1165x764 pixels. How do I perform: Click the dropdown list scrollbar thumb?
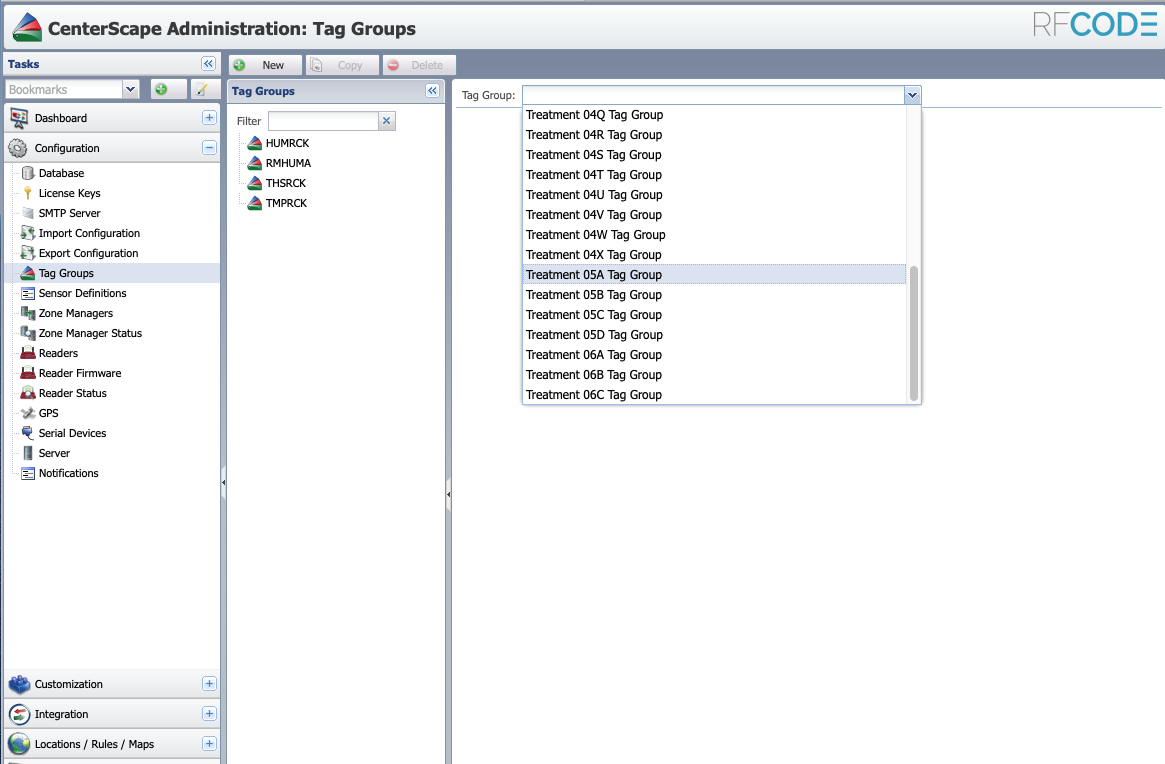coord(914,334)
